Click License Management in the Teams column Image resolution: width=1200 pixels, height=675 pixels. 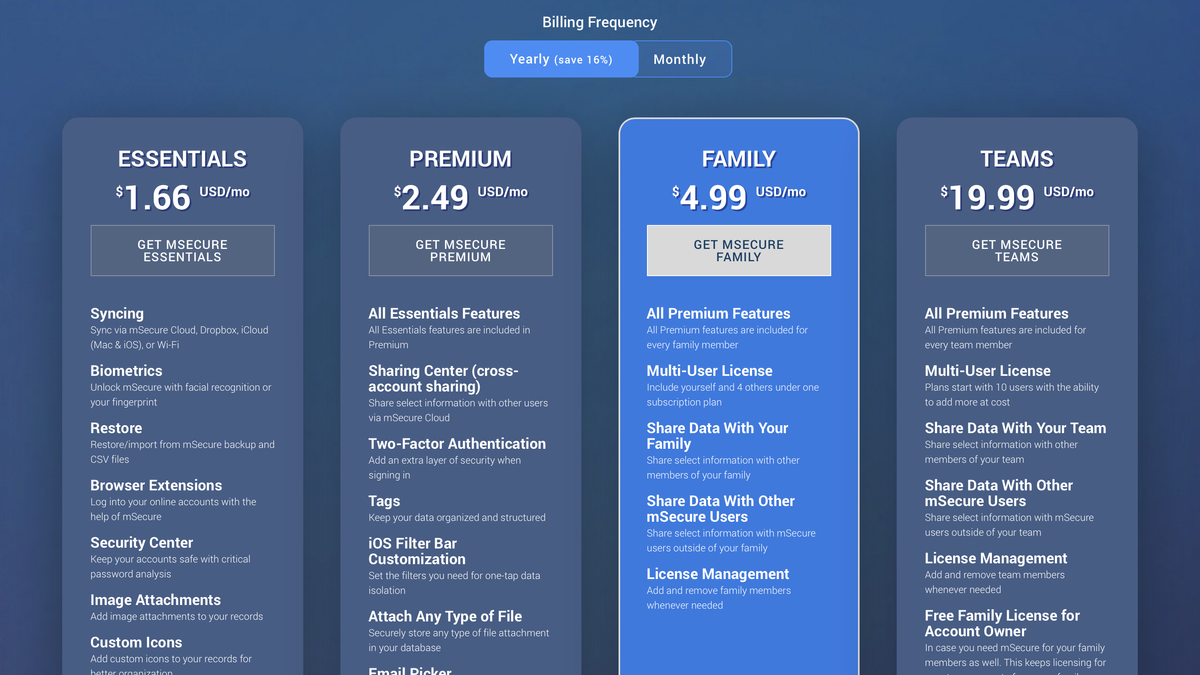pyautogui.click(x=996, y=558)
